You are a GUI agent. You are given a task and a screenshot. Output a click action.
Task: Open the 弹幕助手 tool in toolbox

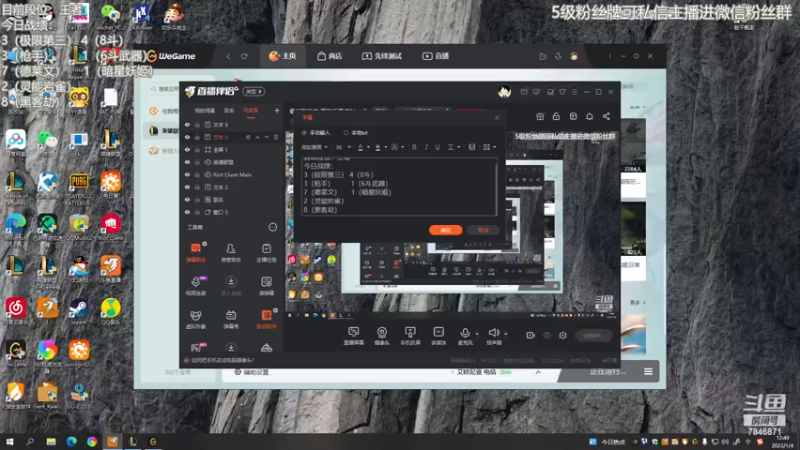196,253
